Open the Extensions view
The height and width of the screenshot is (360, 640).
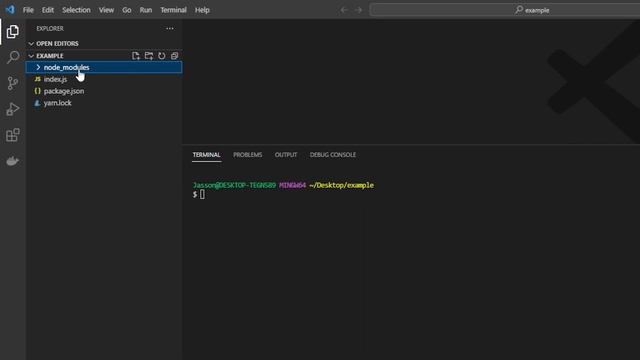point(13,135)
